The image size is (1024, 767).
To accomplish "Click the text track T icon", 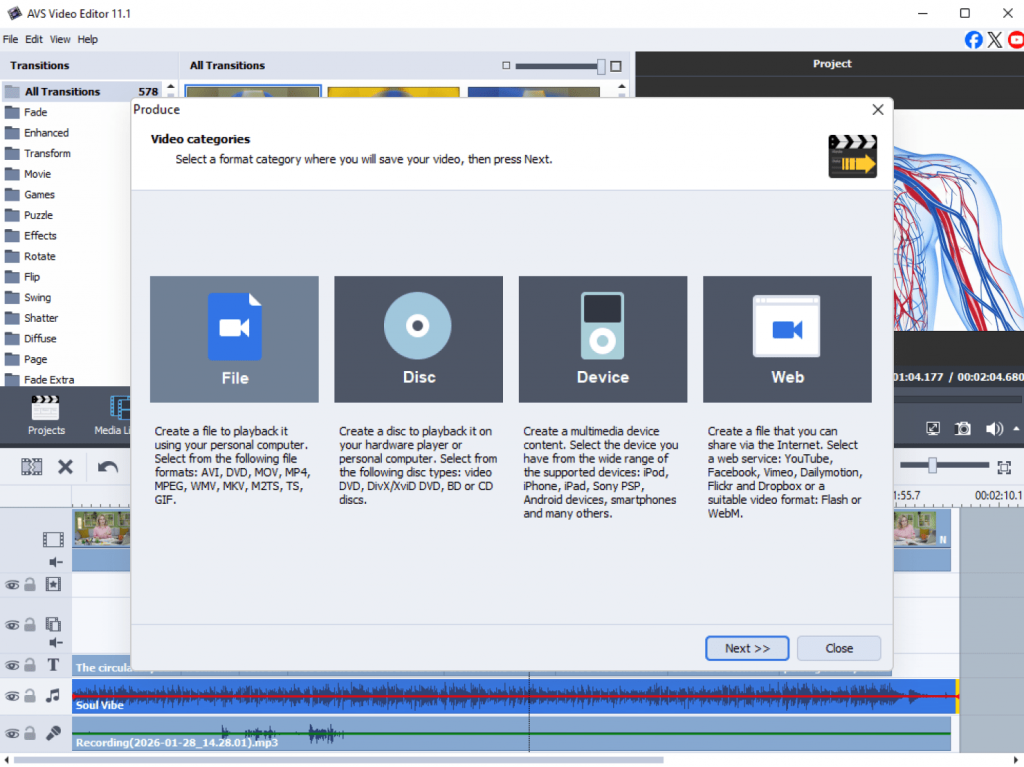I will pos(53,665).
